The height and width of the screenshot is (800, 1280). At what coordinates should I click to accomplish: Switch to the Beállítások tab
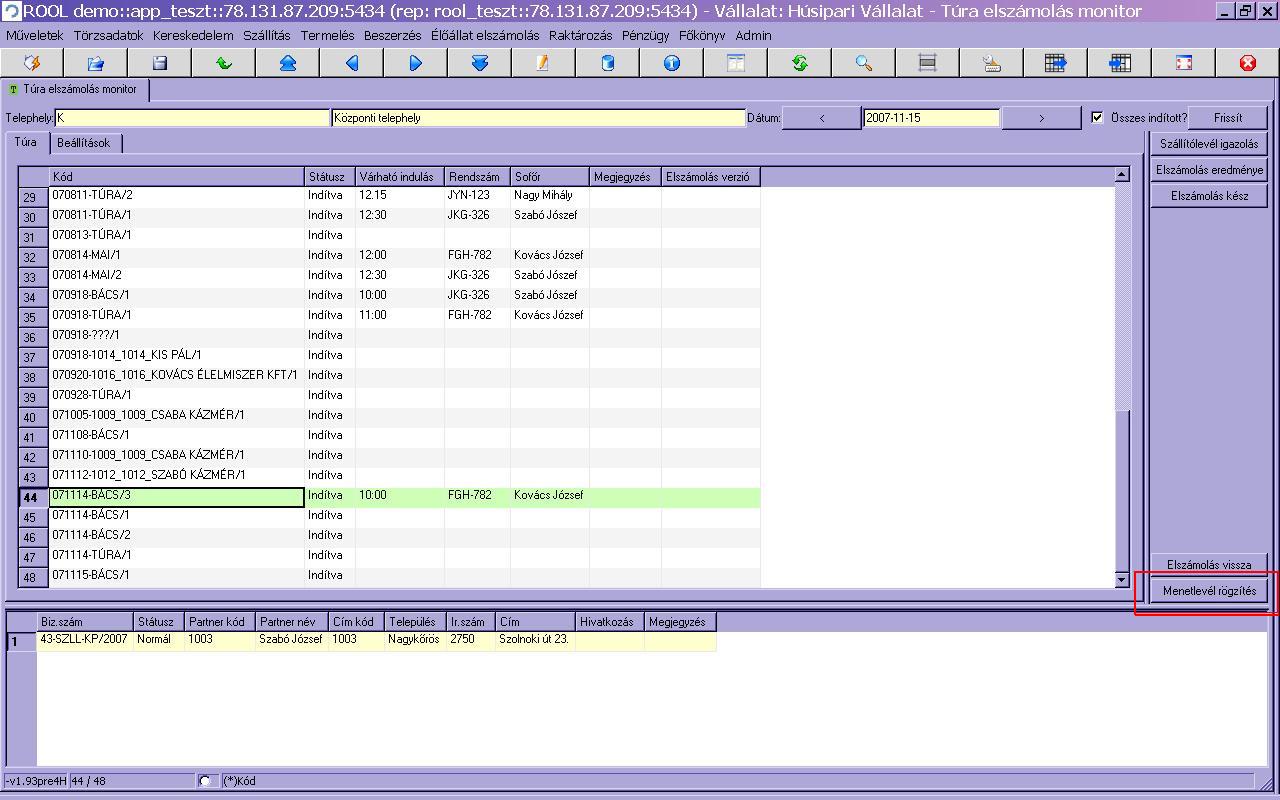coord(84,143)
